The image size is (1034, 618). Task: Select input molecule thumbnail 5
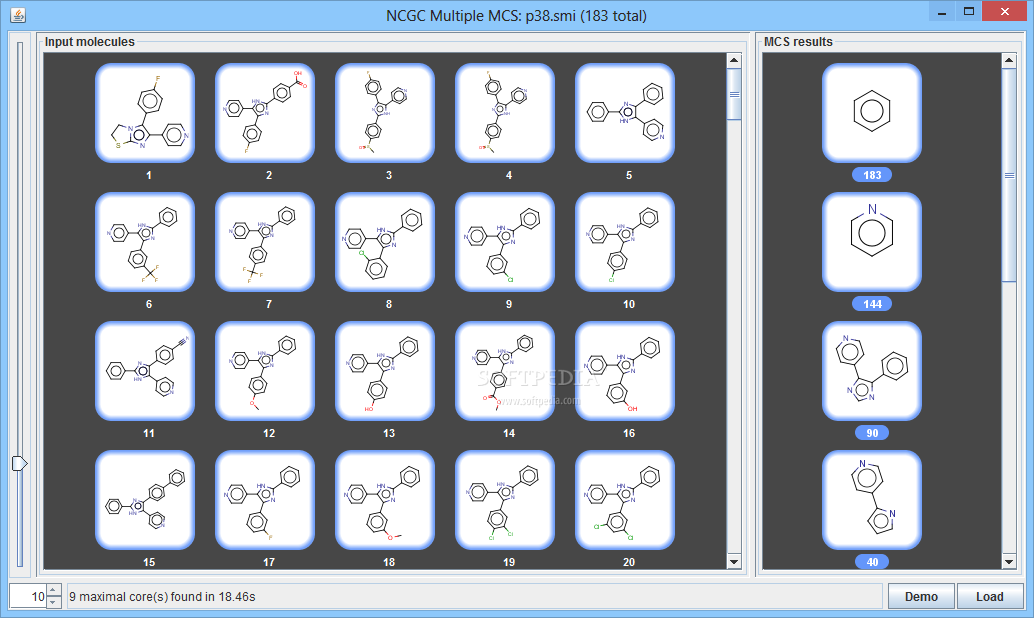click(625, 113)
